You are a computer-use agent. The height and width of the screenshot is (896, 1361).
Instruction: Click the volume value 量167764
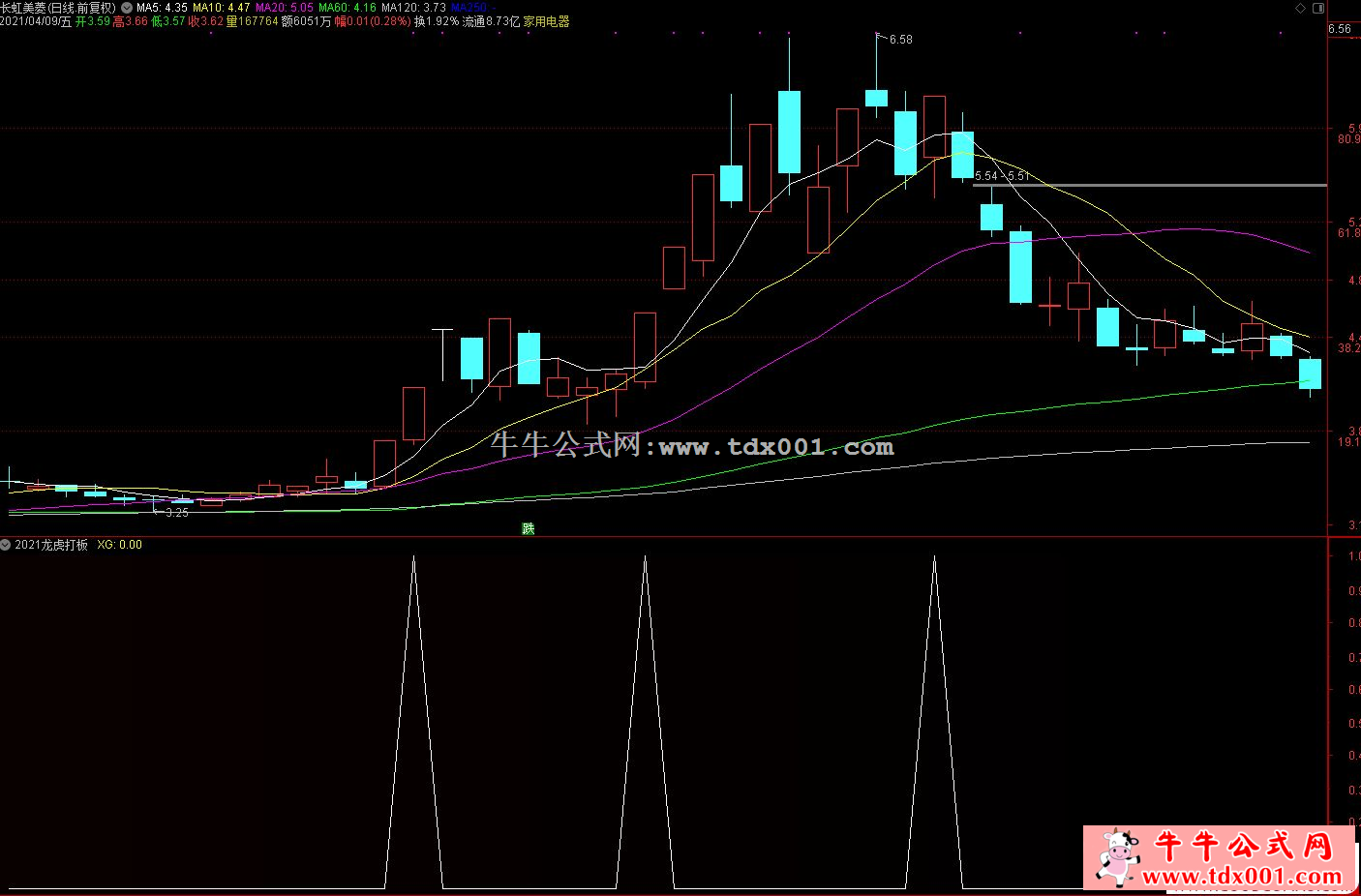click(x=252, y=21)
